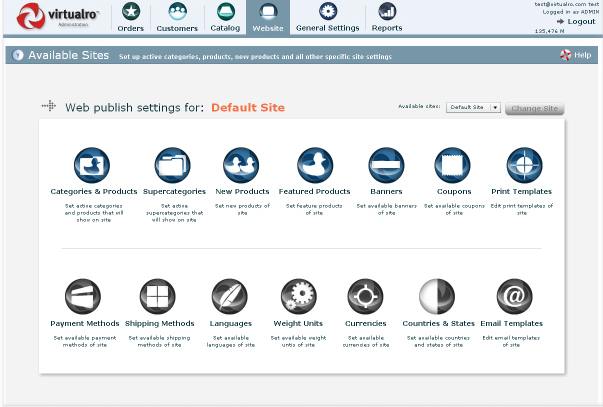Open Weight Units gears icon
The height and width of the screenshot is (407, 603).
point(299,297)
